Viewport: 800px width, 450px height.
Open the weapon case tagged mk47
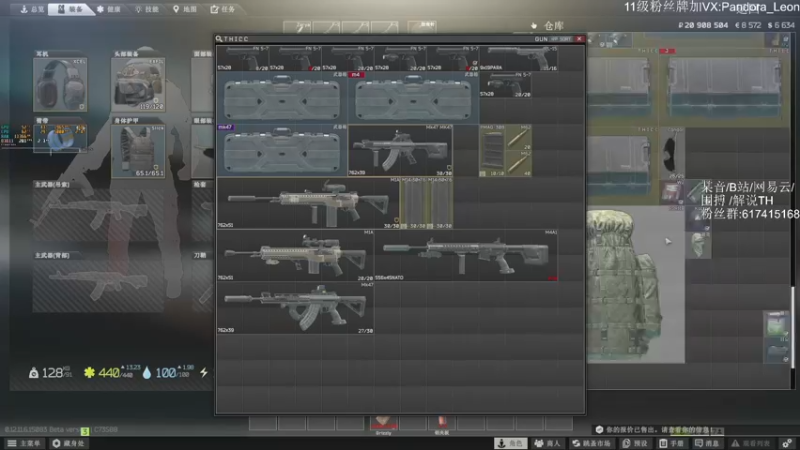click(x=282, y=150)
